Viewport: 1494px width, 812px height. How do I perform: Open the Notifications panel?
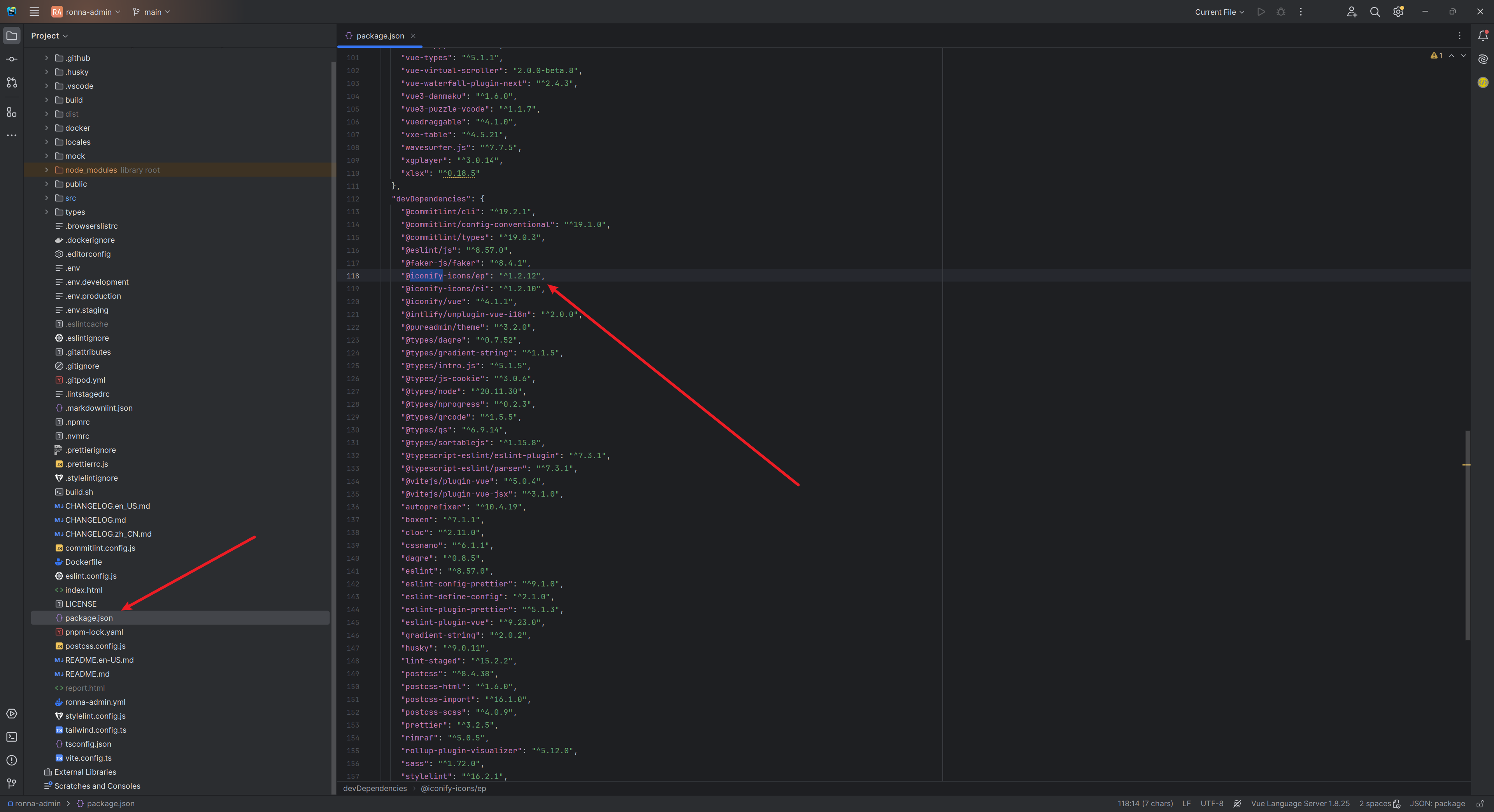tap(1482, 35)
